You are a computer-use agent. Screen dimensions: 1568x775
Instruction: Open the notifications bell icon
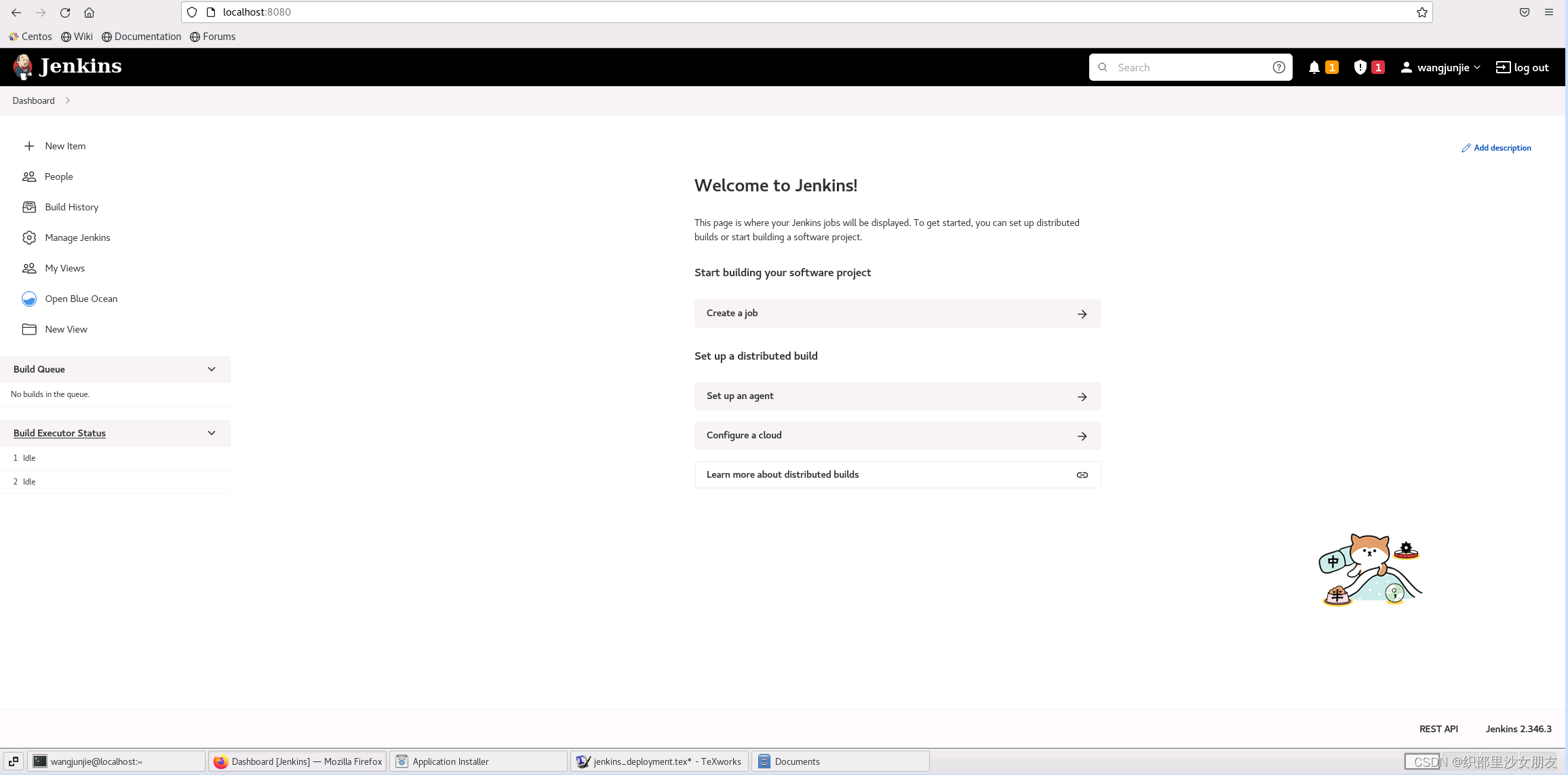[x=1314, y=67]
